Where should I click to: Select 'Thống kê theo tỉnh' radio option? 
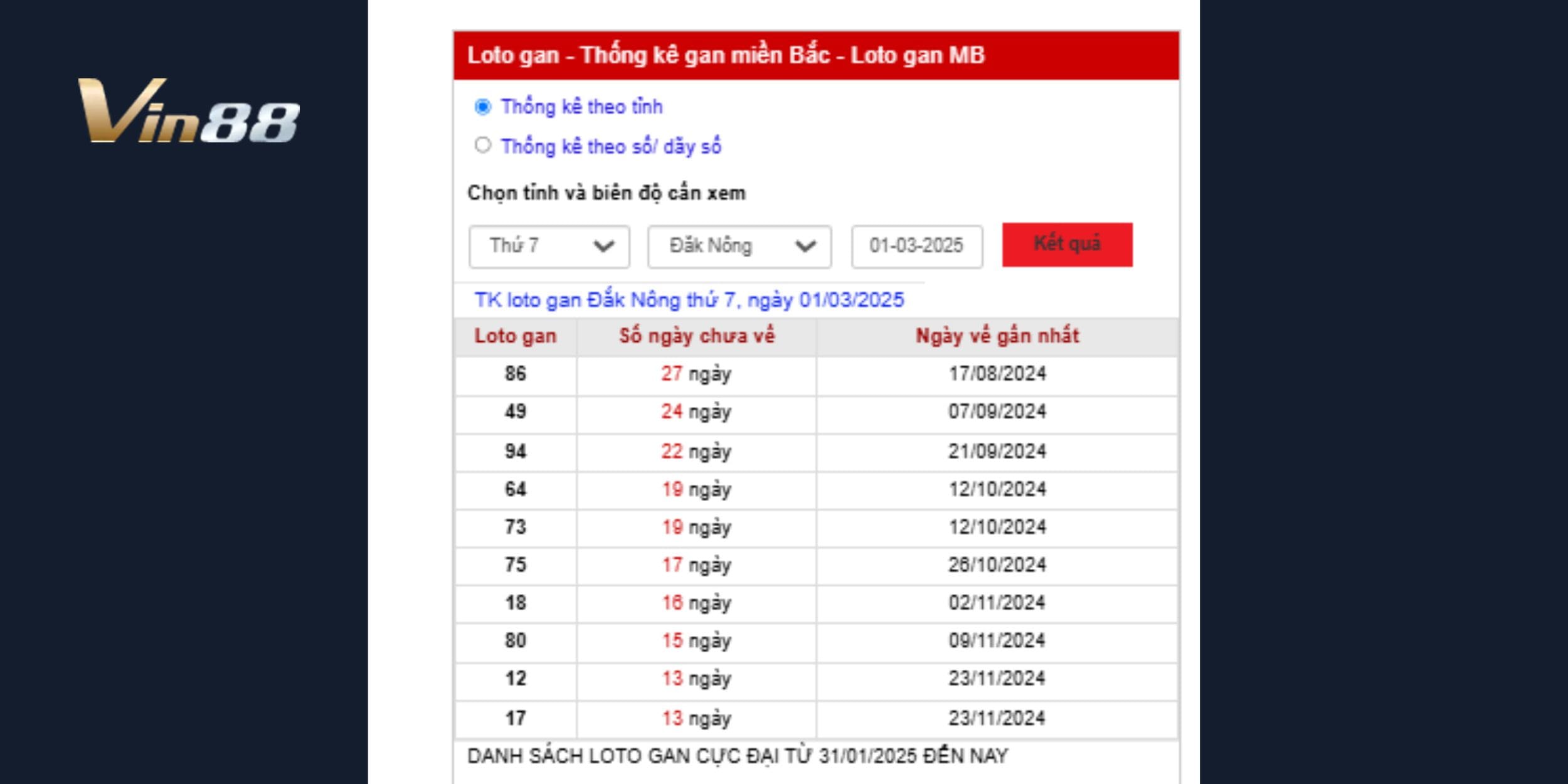click(x=482, y=107)
